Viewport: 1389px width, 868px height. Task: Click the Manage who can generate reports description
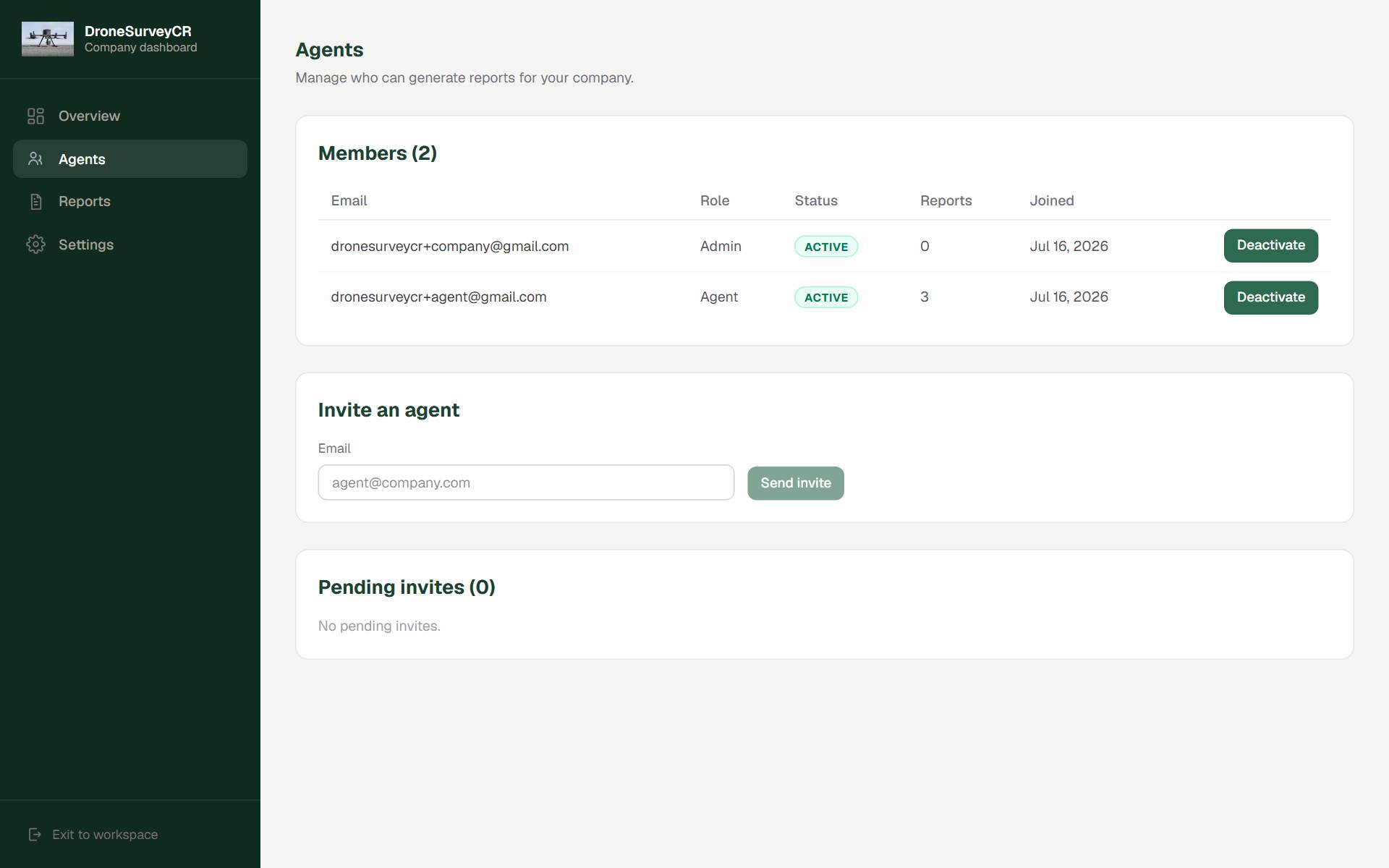[464, 77]
